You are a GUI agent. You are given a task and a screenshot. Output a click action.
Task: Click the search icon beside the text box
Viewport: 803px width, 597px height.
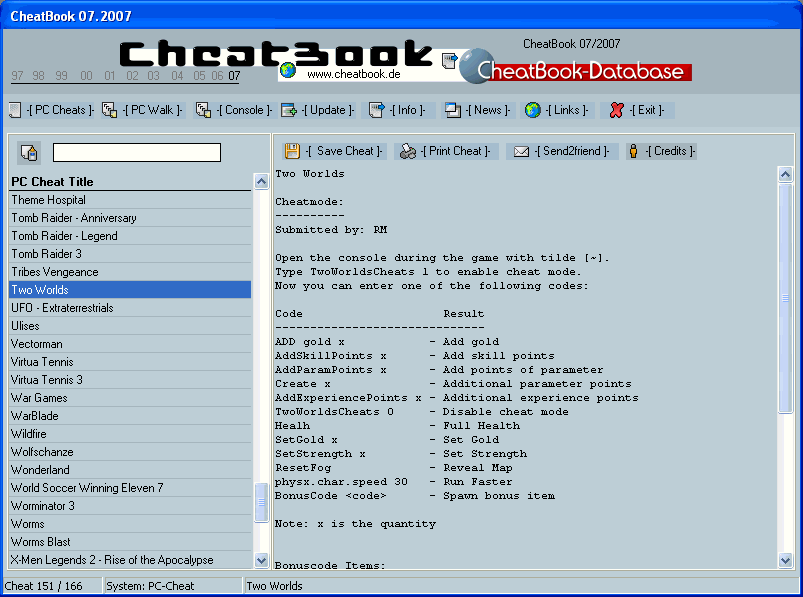pyautogui.click(x=29, y=153)
